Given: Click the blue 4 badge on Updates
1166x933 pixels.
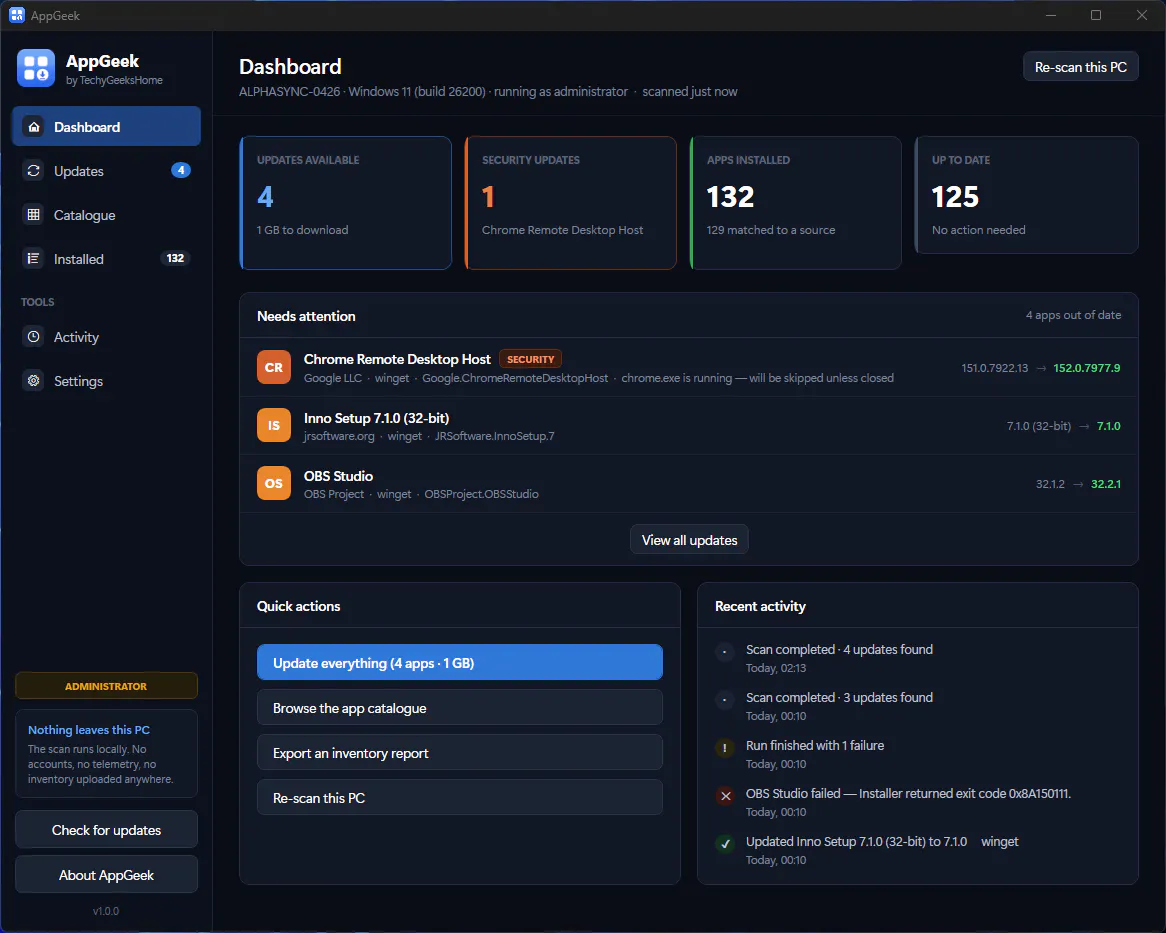Looking at the screenshot, I should click(181, 170).
